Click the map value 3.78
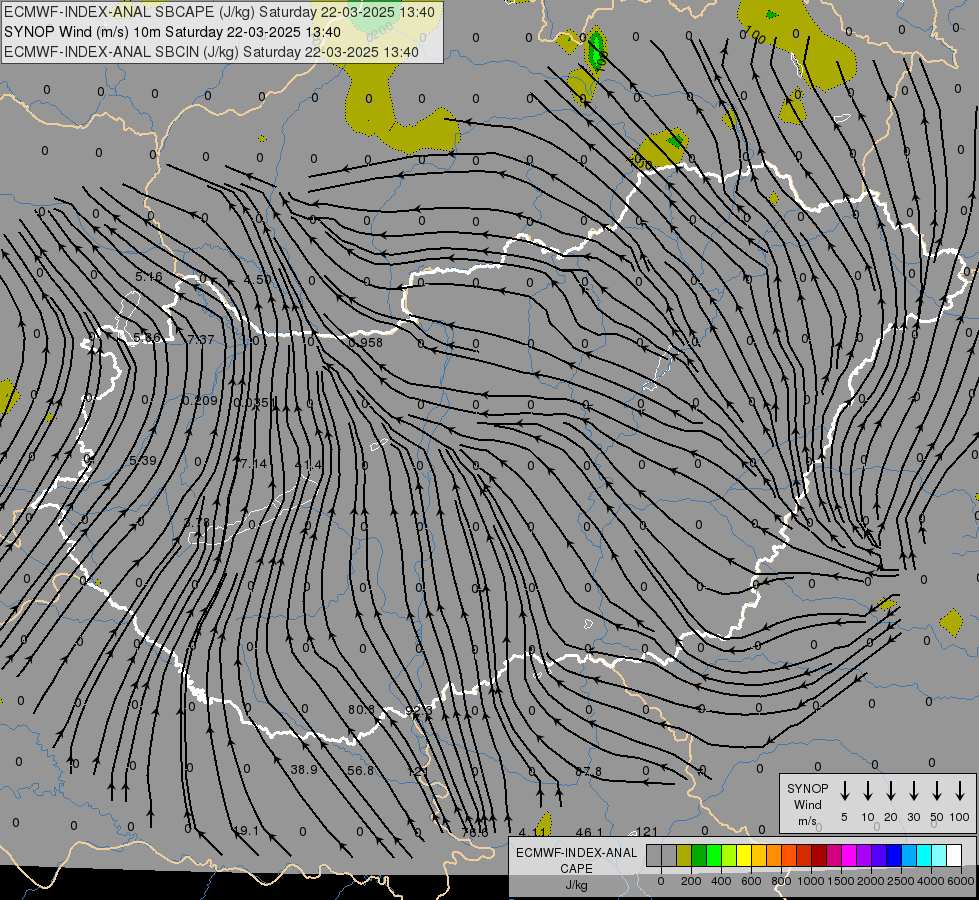Viewport: 979px width, 900px height. click(197, 522)
